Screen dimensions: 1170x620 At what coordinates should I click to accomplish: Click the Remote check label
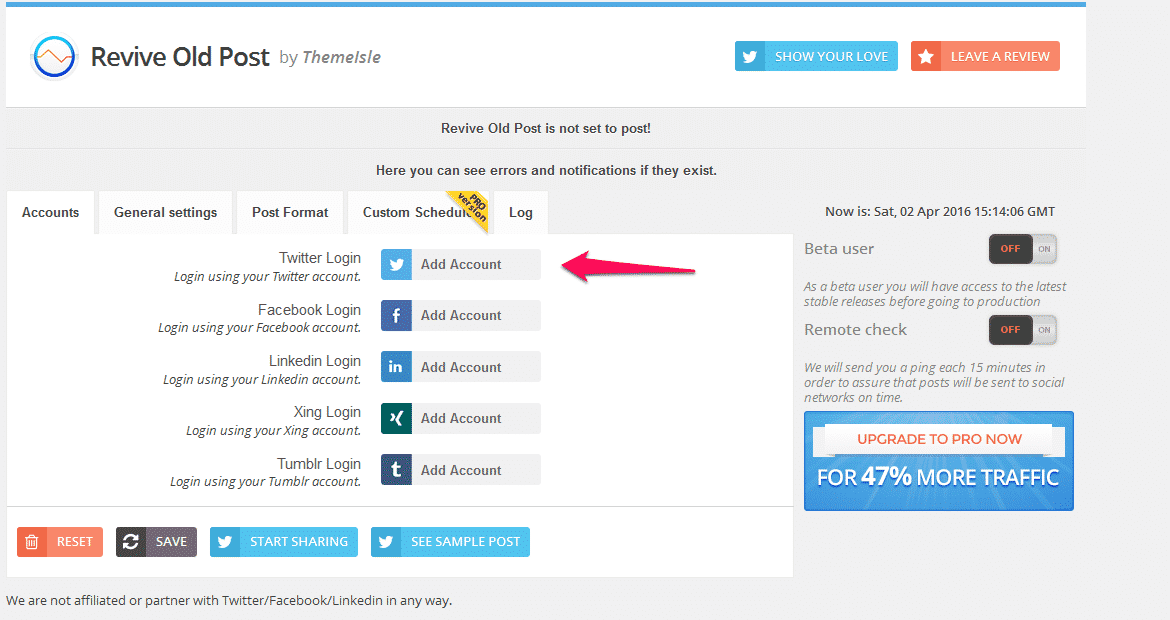tap(855, 330)
